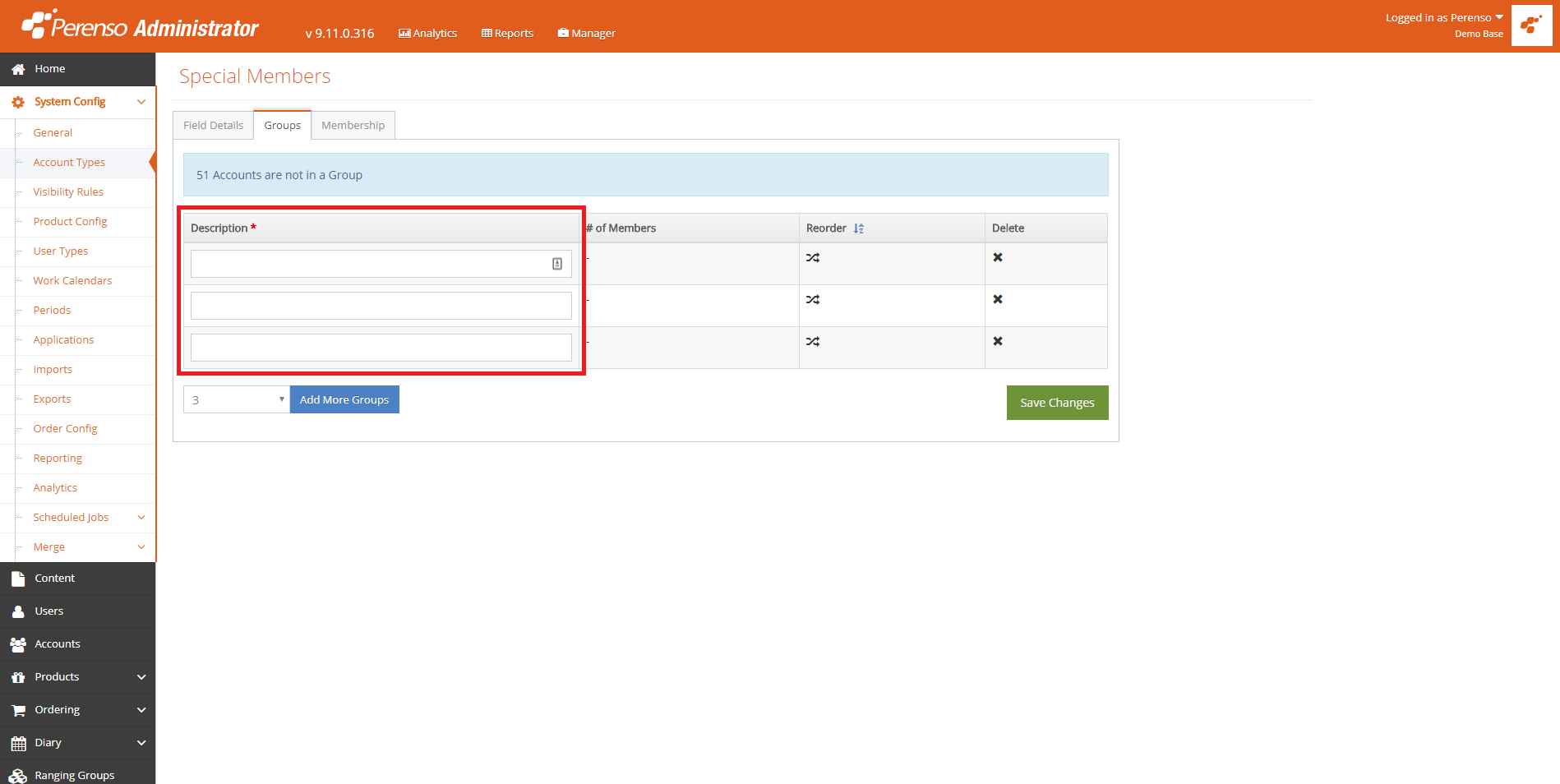1560x784 pixels.
Task: Open the Logged in as Perenso dropdown
Action: click(x=1444, y=17)
